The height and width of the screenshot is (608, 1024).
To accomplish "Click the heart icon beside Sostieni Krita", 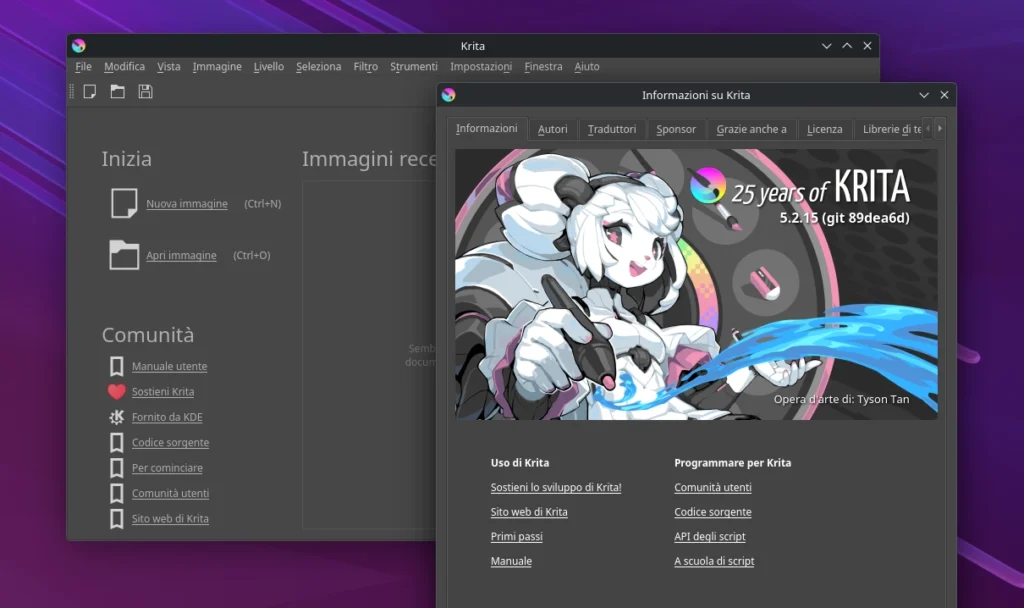I will click(117, 391).
